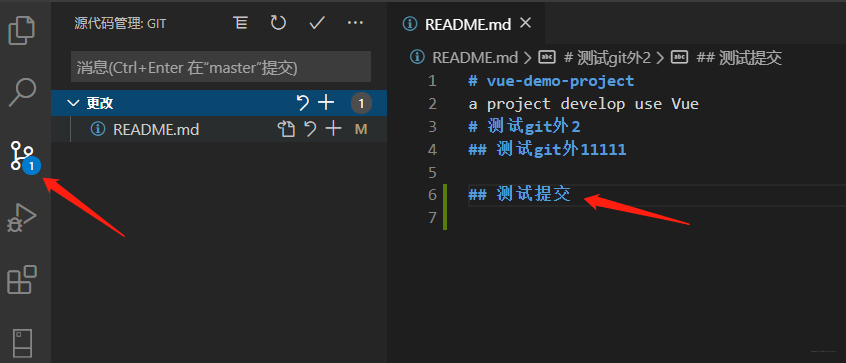Viewport: 846px width, 363px height.
Task: Click the green change marker beside line 6
Action: (x=445, y=207)
